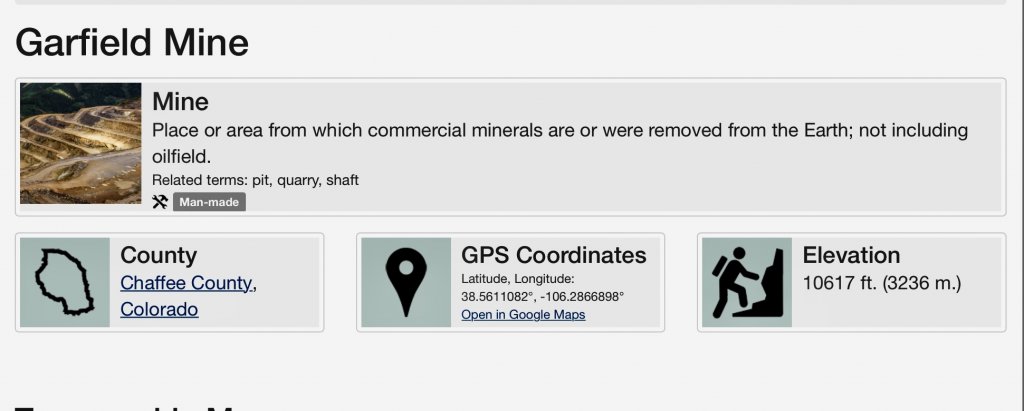
Task: Click the GPS Coordinates heading
Action: [554, 255]
